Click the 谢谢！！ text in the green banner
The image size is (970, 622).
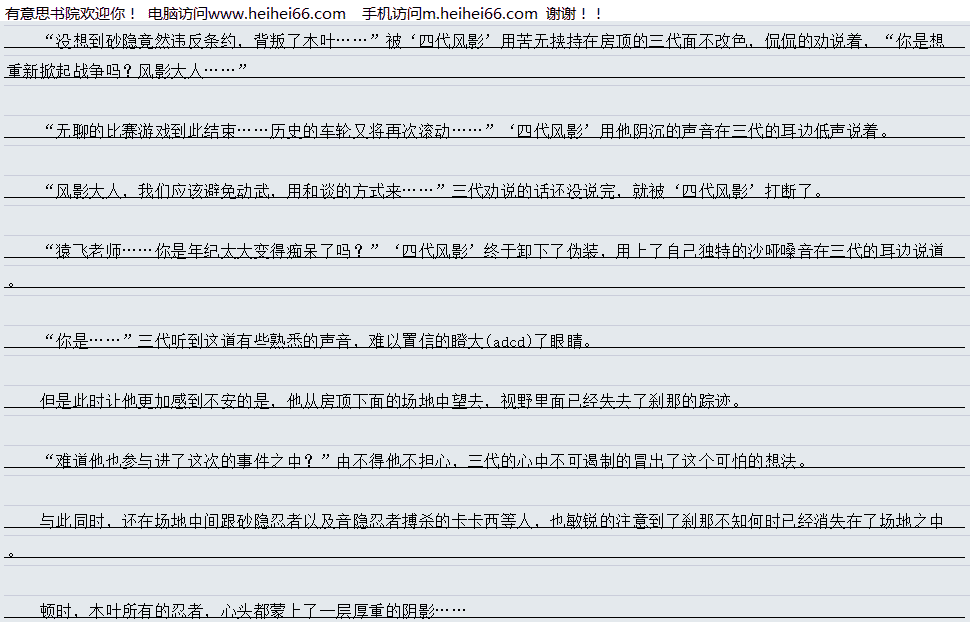point(575,13)
